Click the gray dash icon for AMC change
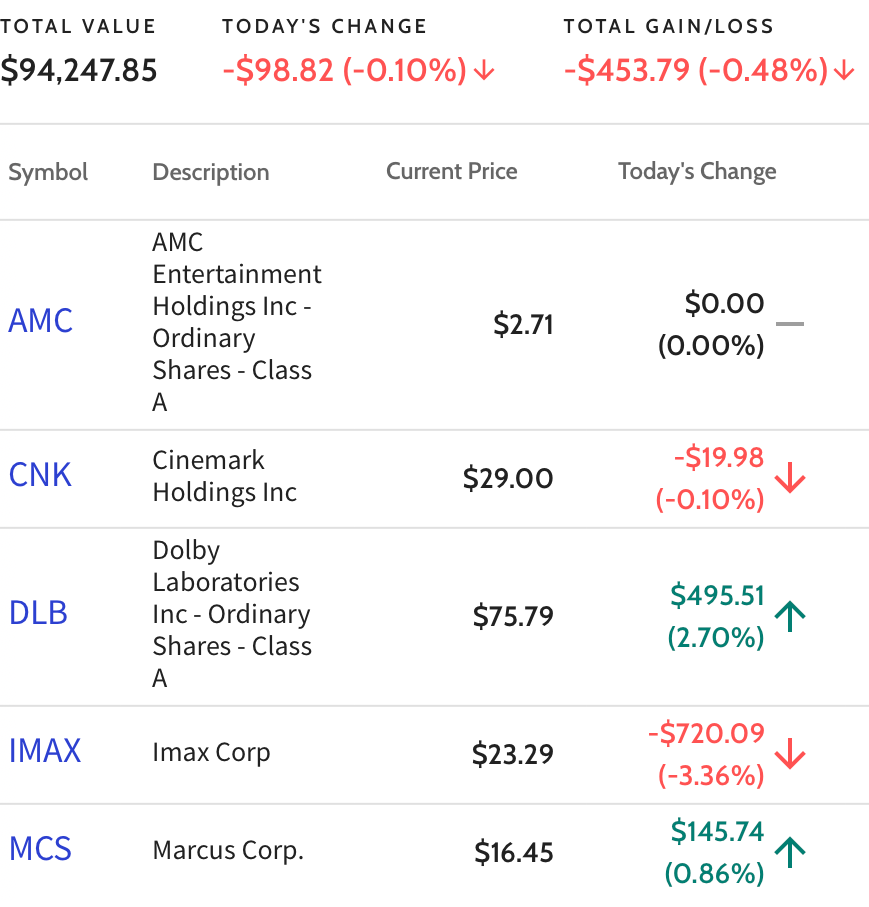The height and width of the screenshot is (907, 869). [790, 324]
